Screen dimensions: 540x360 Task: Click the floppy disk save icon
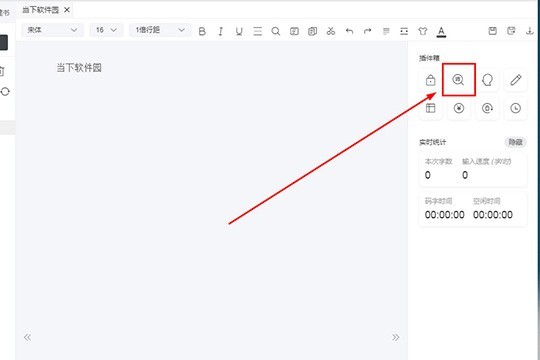[492, 31]
